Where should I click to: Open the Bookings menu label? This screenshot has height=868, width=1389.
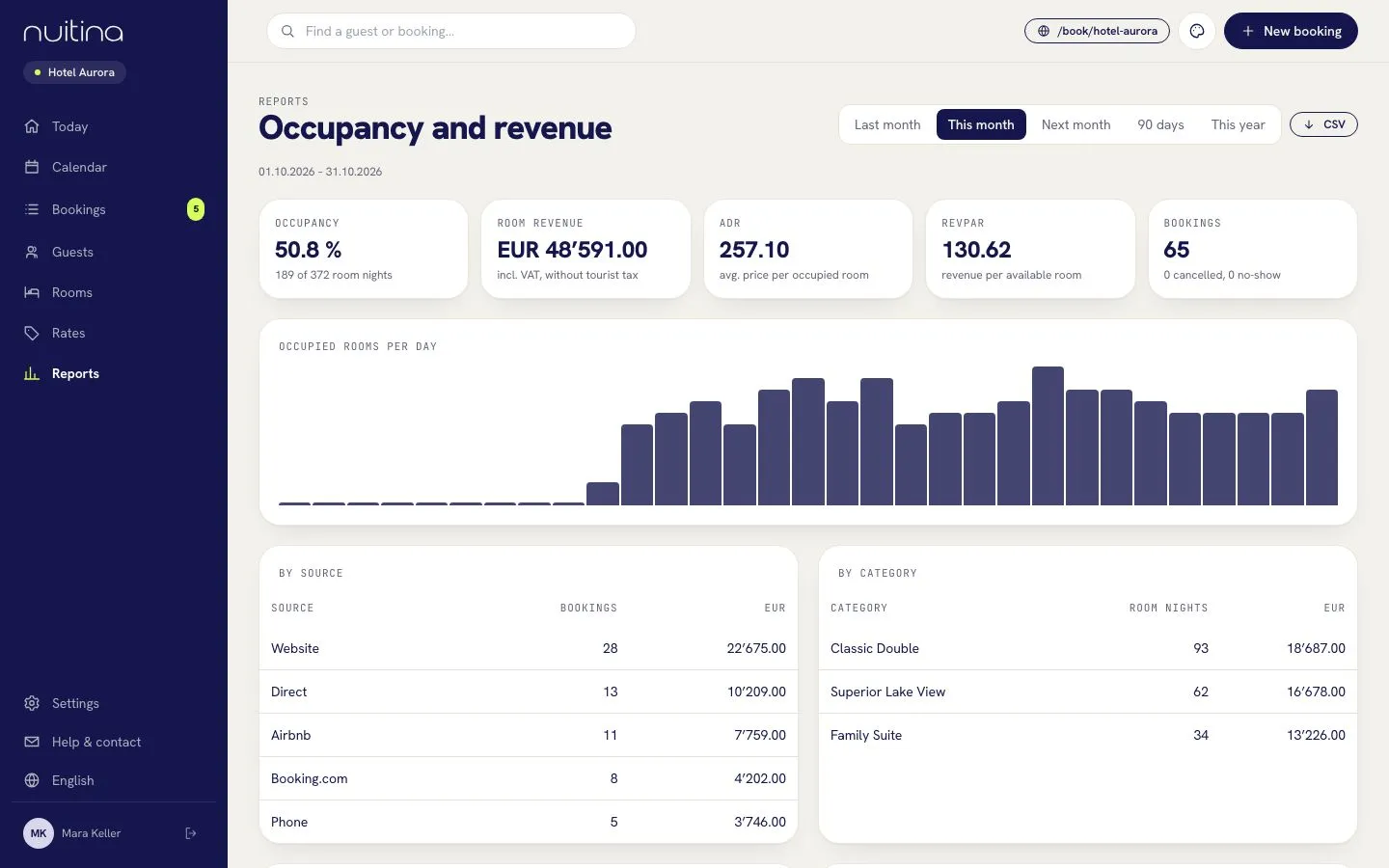[x=79, y=209]
